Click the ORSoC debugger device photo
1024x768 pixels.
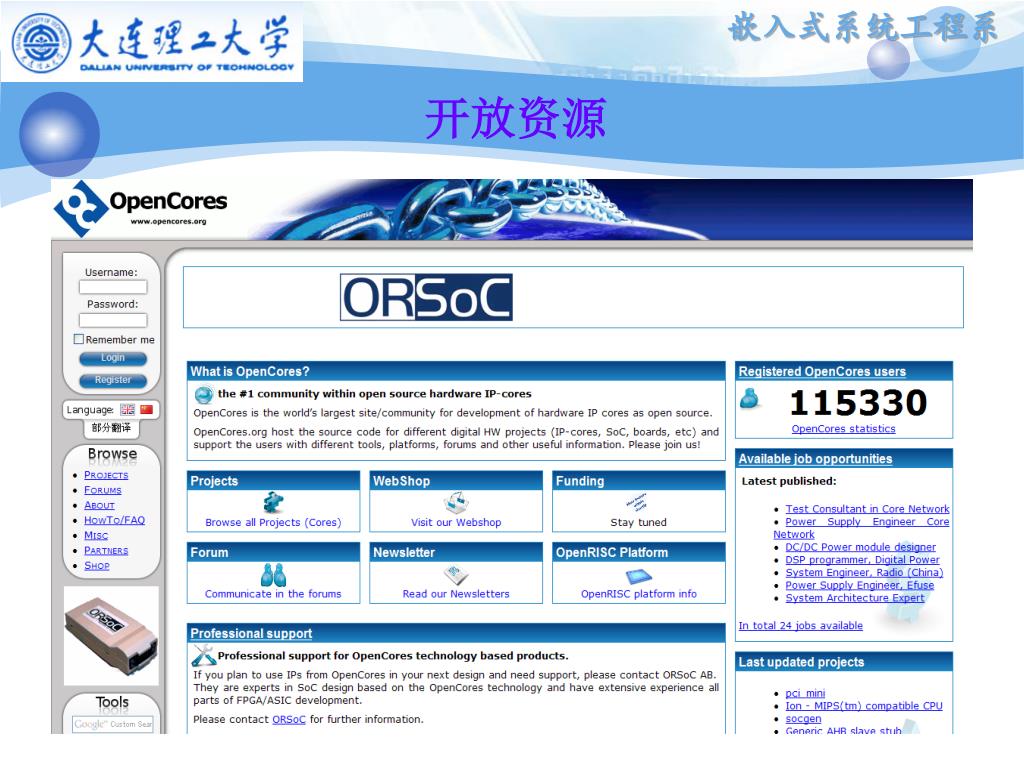tap(111, 635)
